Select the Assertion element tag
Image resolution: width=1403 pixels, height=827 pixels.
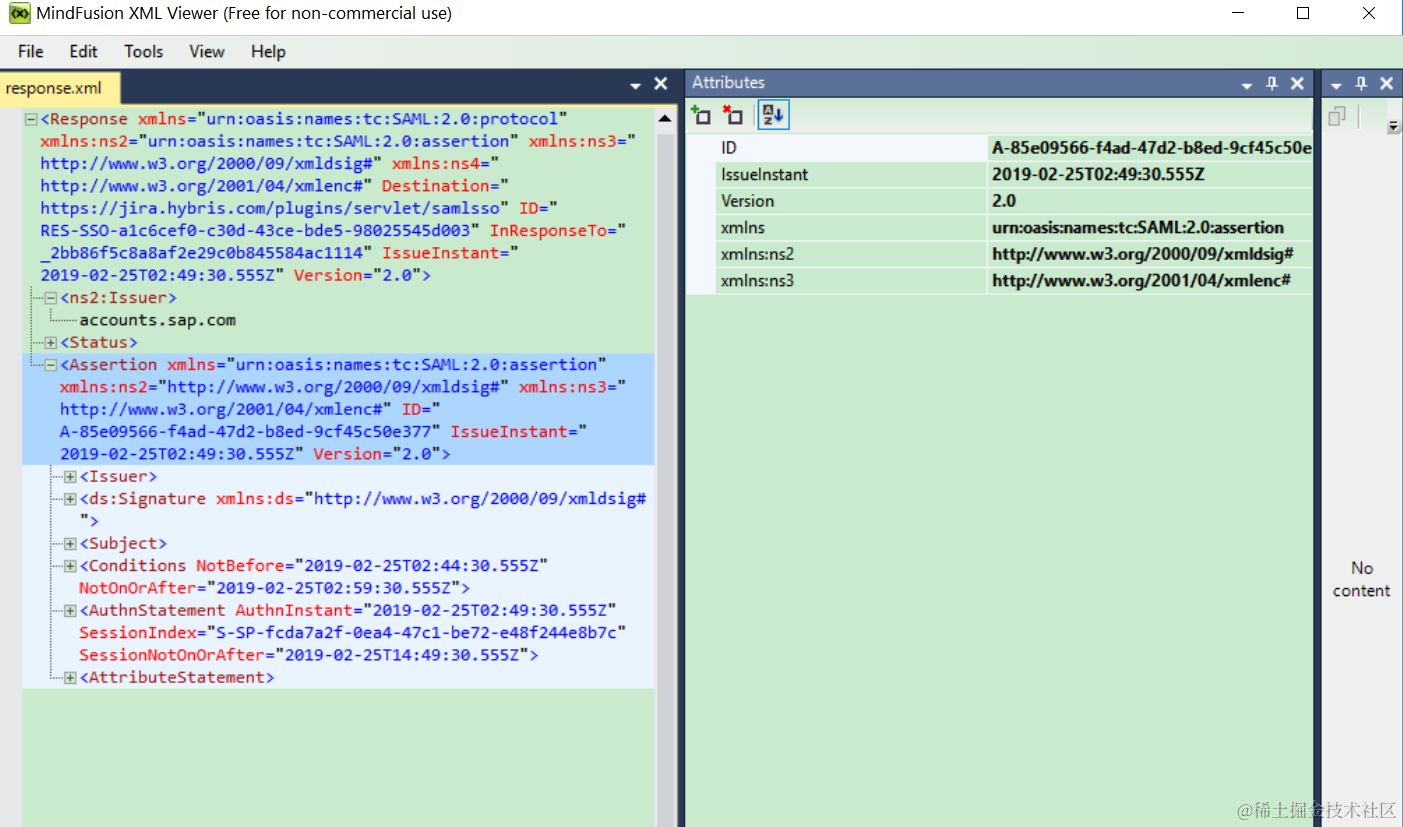click(x=108, y=365)
